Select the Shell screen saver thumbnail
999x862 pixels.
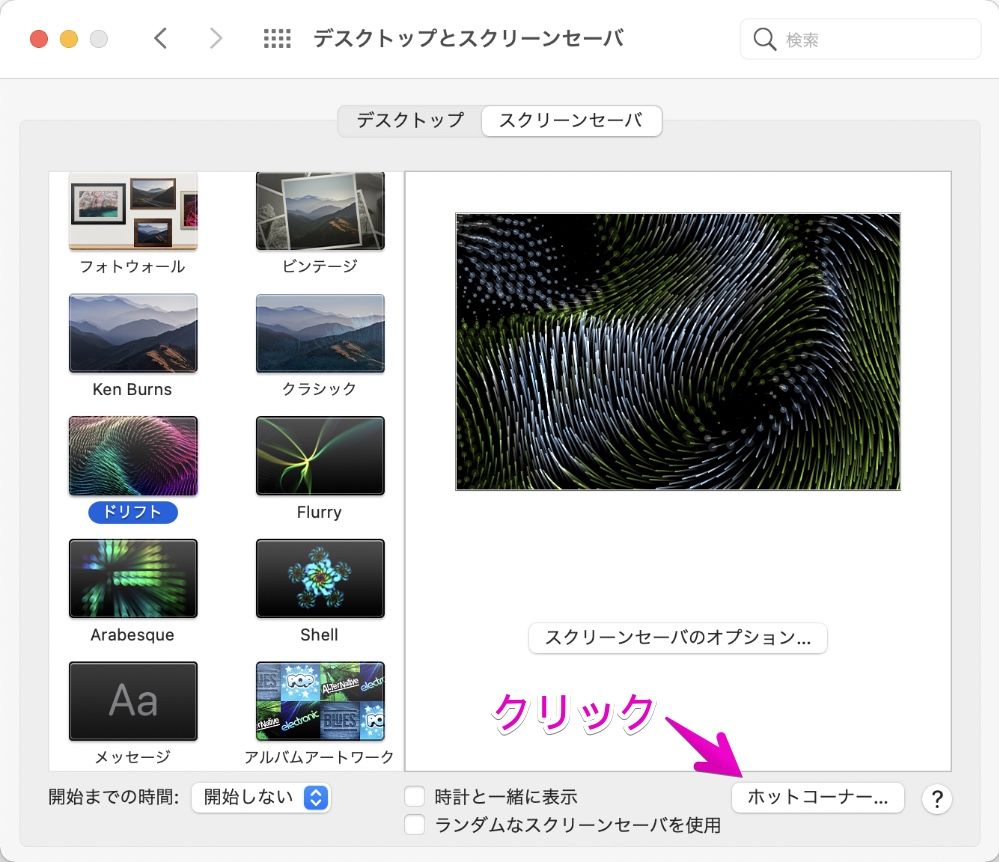[x=320, y=578]
